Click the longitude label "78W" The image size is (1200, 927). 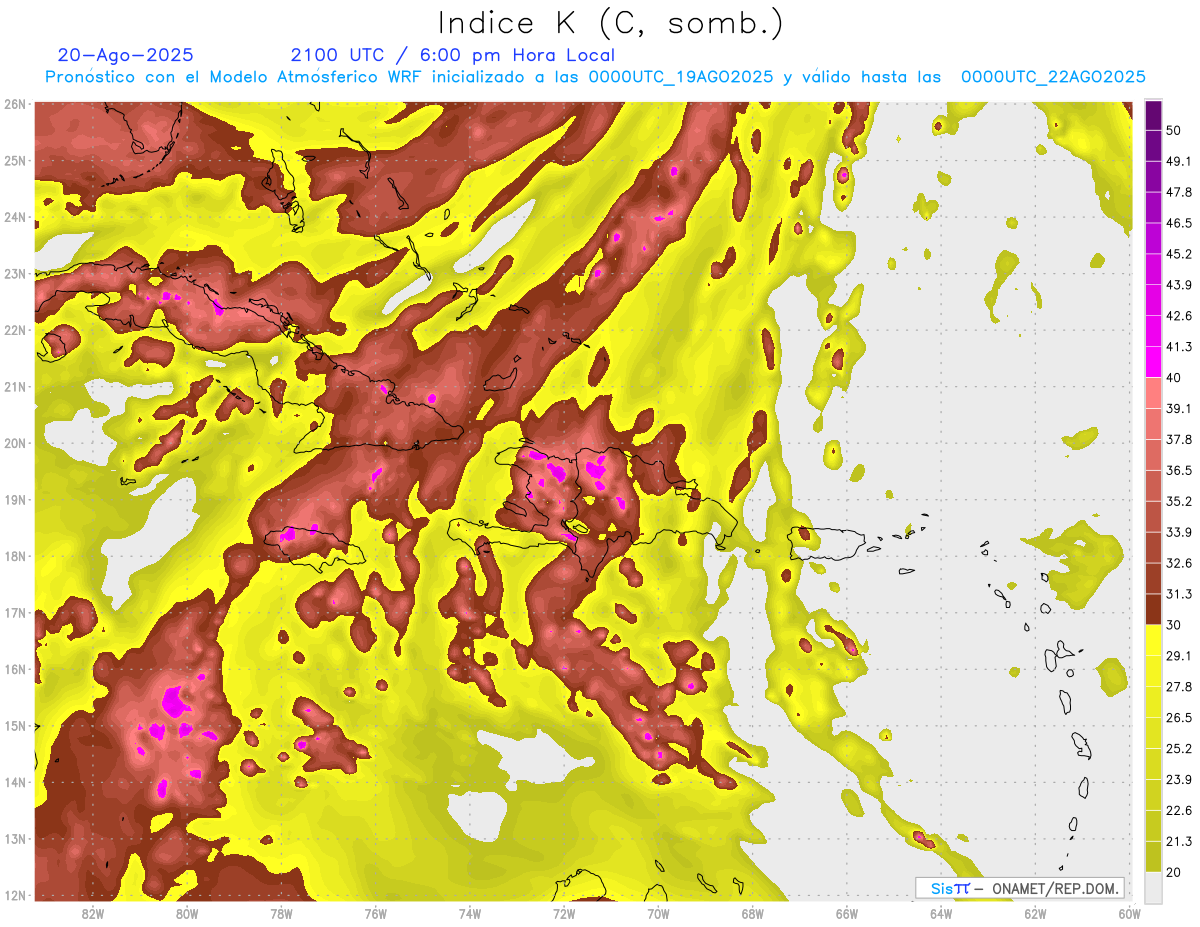(x=281, y=913)
